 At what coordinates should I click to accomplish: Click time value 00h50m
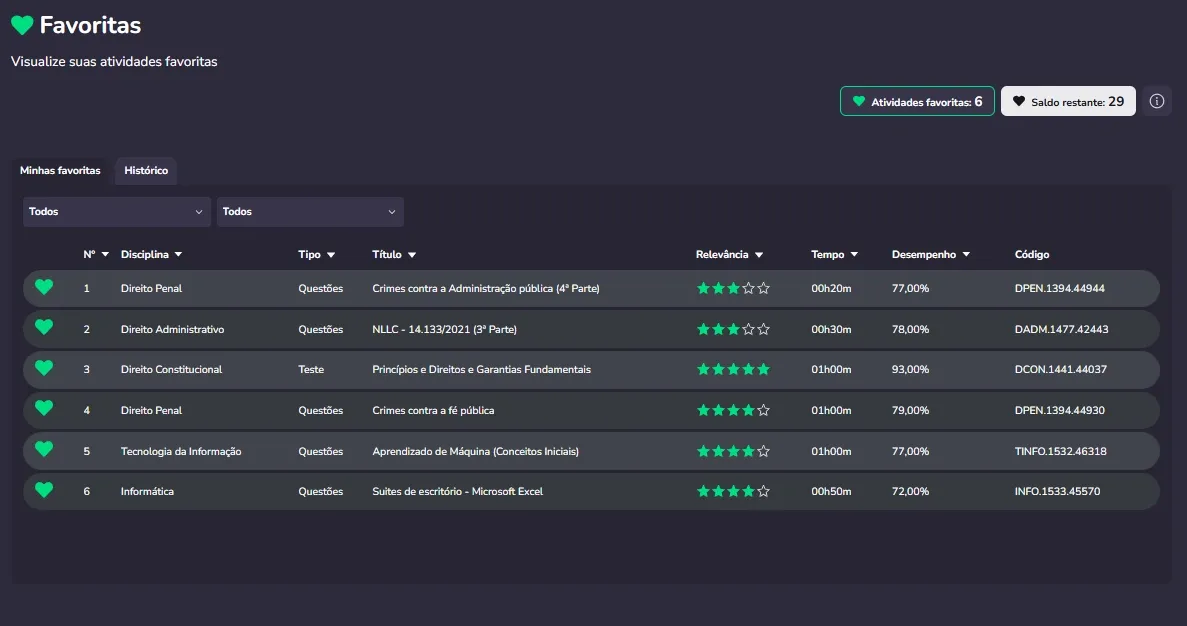(831, 491)
